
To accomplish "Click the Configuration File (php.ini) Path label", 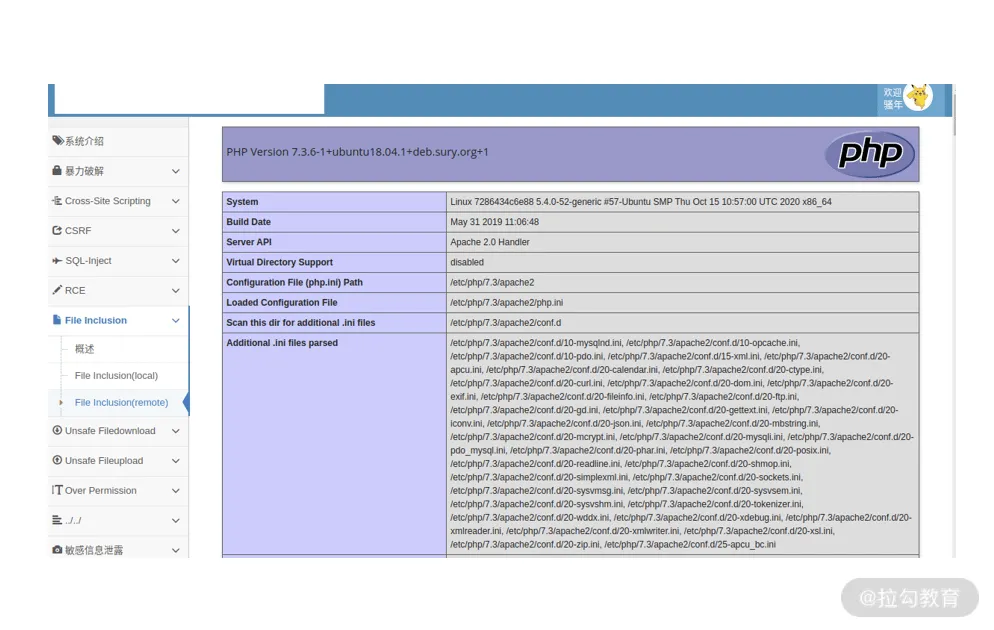I will 295,283.
